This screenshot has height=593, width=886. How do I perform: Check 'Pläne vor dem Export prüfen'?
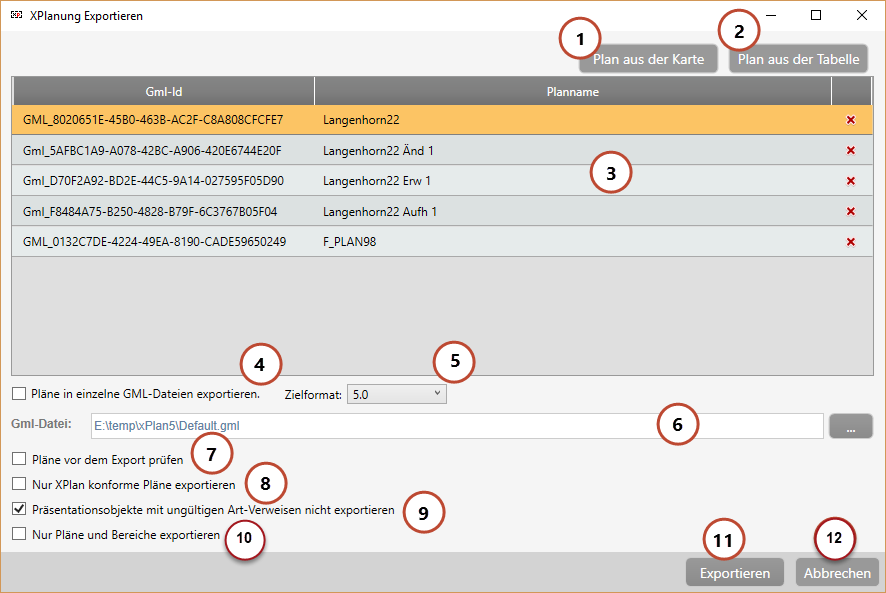click(x=17, y=459)
